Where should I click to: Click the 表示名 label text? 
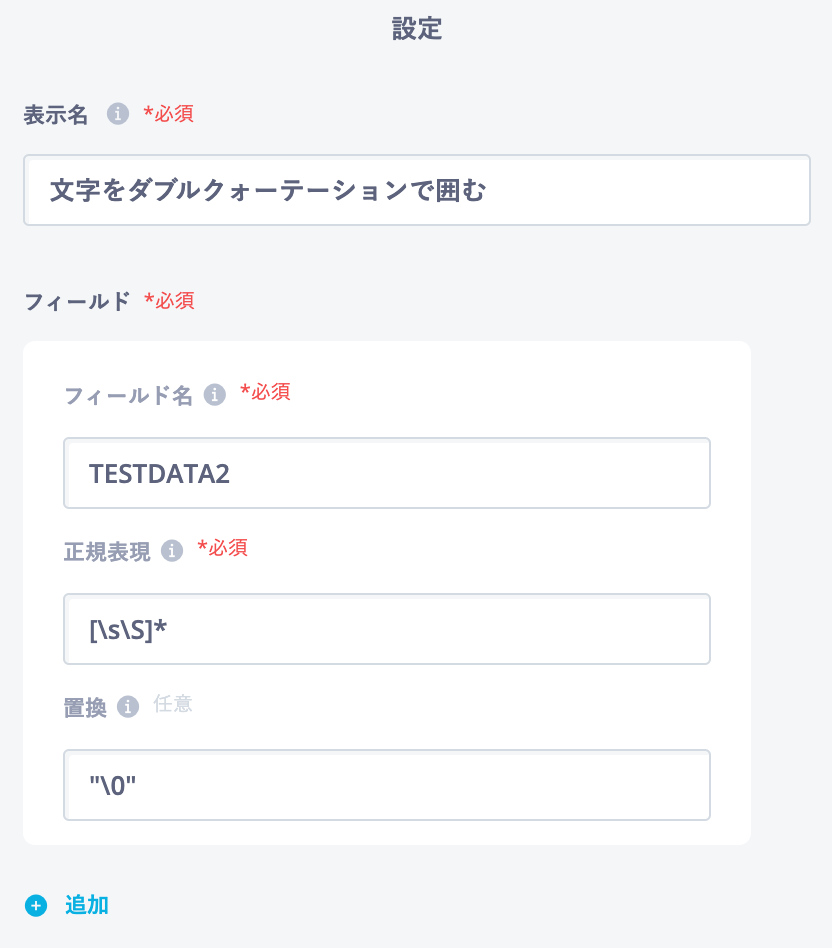tap(56, 115)
